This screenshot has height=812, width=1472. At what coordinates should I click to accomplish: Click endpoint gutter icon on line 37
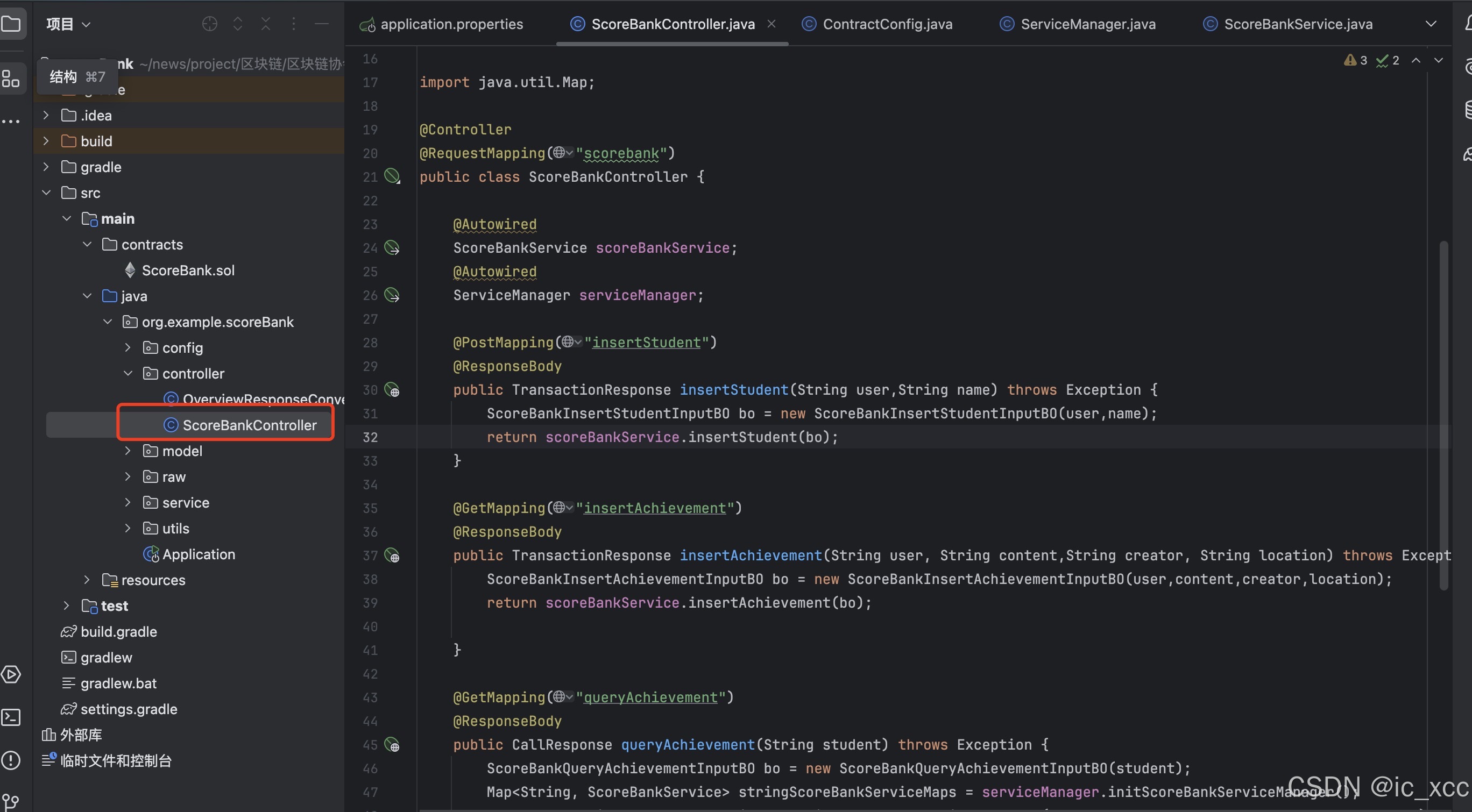click(x=392, y=555)
